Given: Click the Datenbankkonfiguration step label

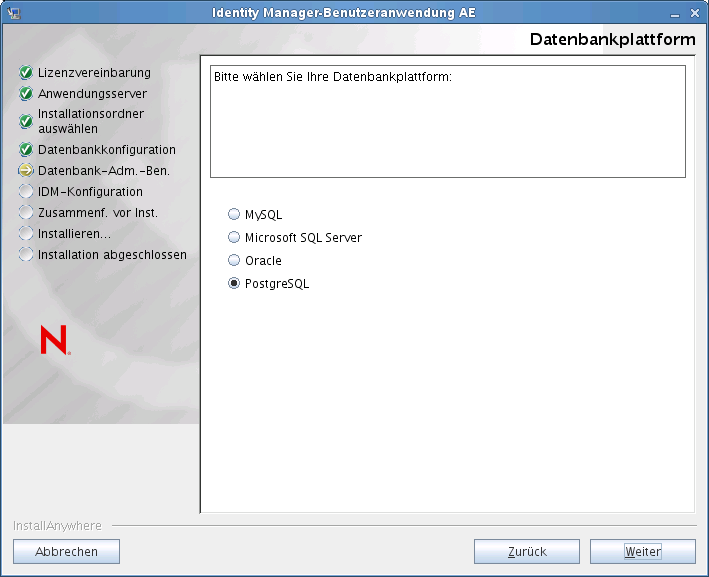Looking at the screenshot, I should (x=107, y=150).
